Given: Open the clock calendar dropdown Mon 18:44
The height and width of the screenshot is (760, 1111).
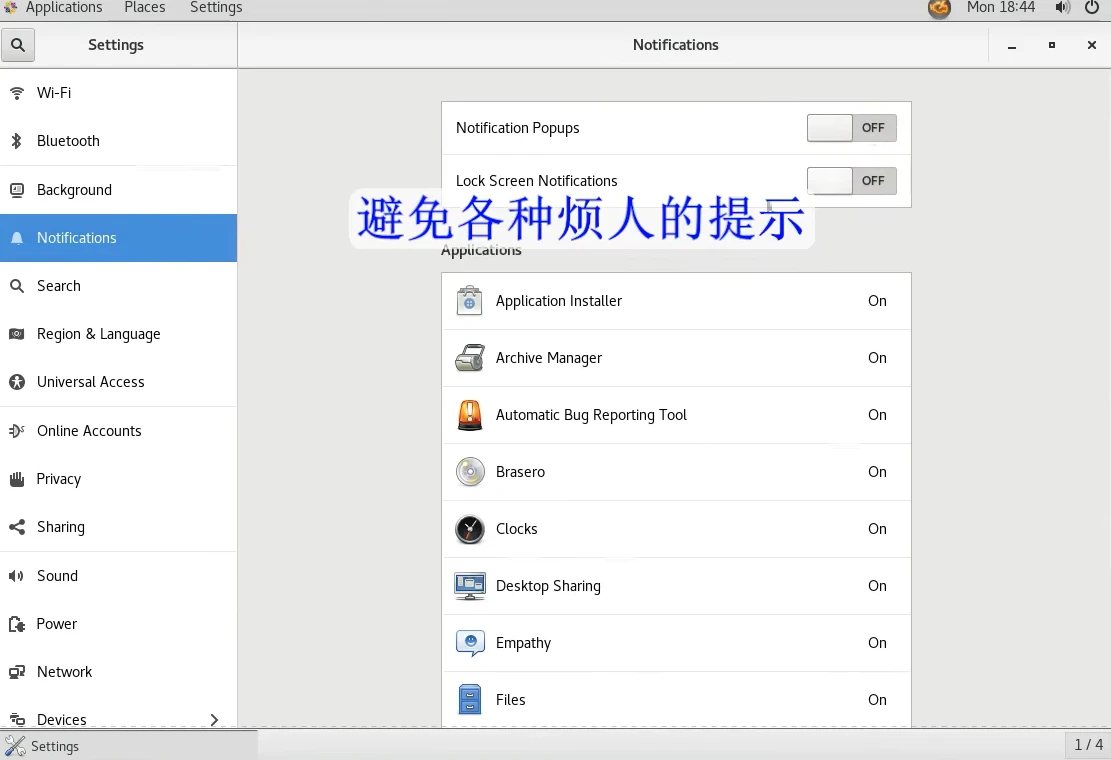Looking at the screenshot, I should [x=1000, y=8].
